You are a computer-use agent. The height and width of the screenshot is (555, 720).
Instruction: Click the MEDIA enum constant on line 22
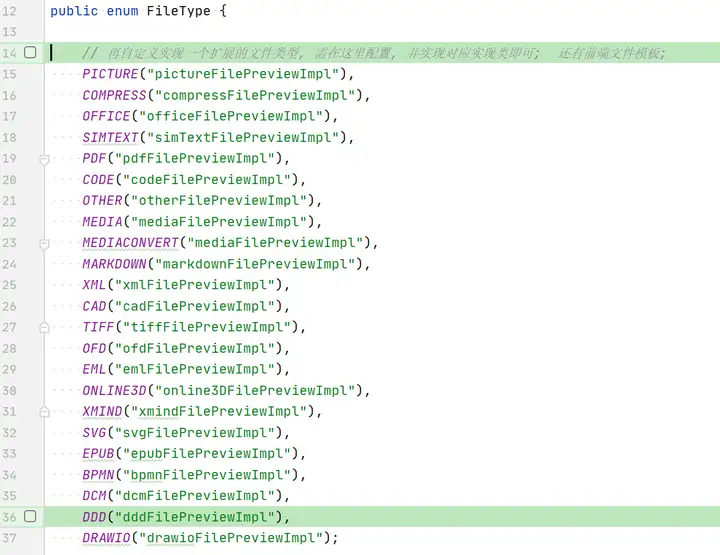coord(102,222)
